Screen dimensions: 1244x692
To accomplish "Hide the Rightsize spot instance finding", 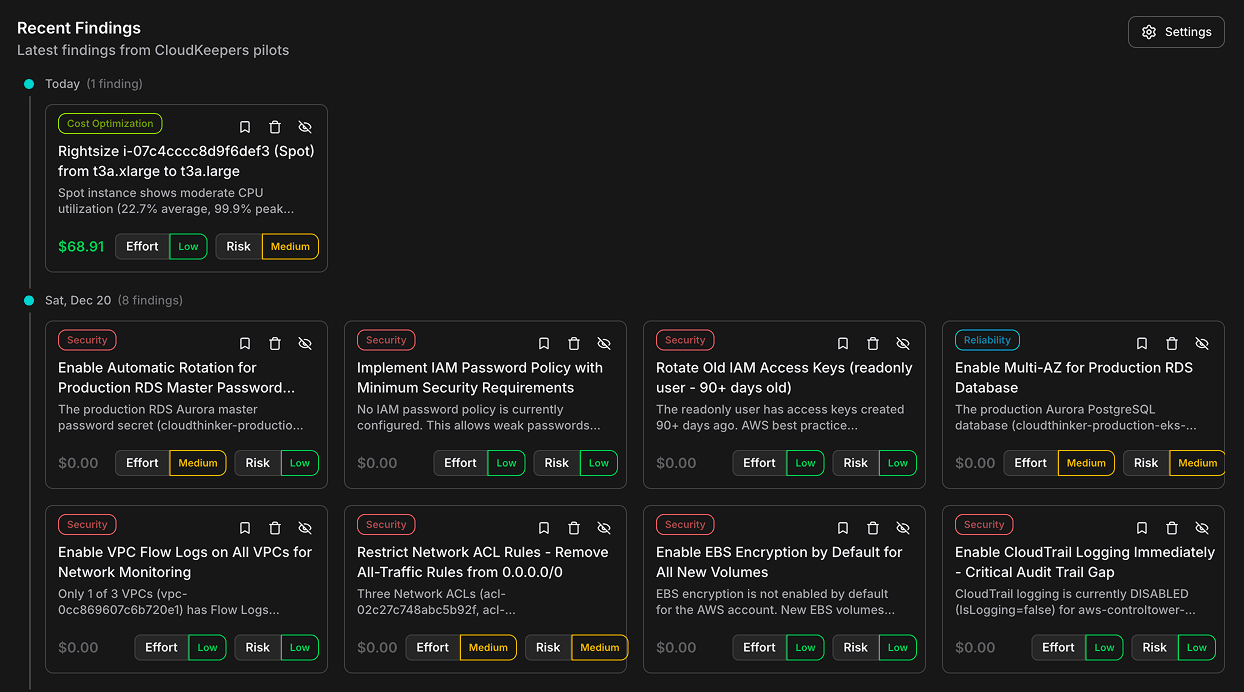I will point(305,127).
